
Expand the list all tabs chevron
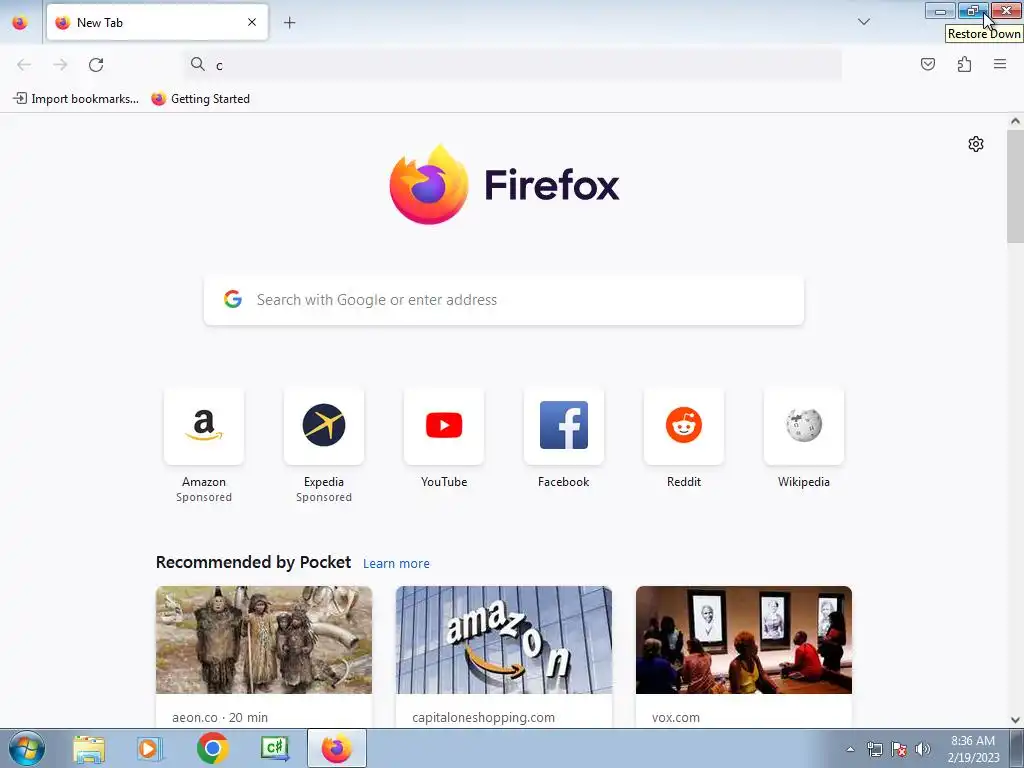coord(863,22)
